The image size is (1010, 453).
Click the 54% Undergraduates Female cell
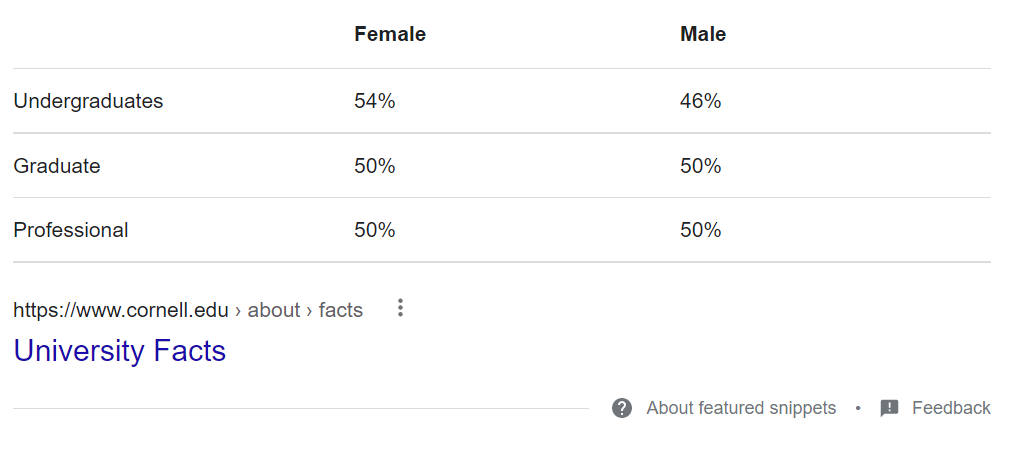[x=375, y=101]
